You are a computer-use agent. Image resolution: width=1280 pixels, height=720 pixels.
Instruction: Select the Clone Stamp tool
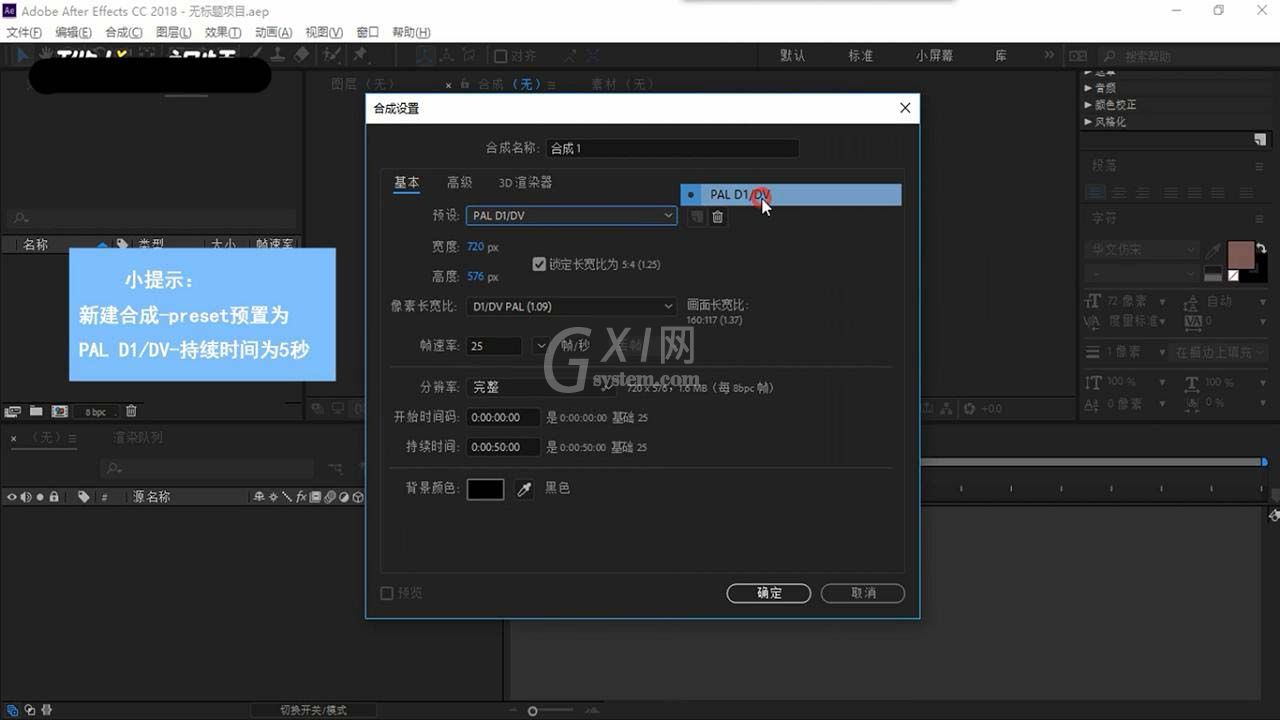(x=279, y=55)
